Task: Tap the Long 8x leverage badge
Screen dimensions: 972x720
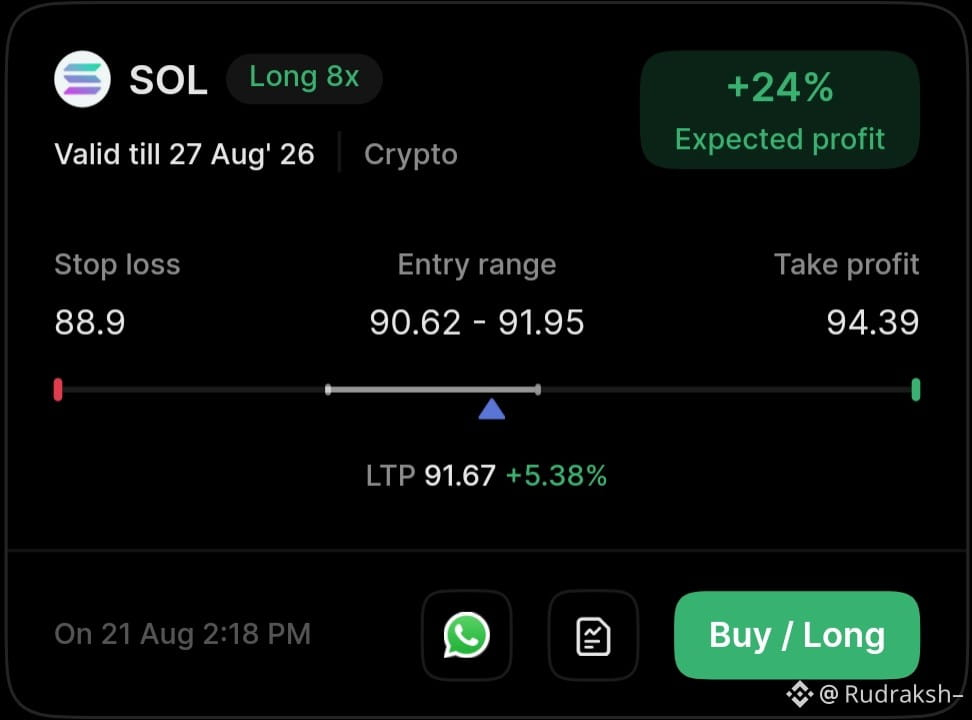Action: click(304, 78)
